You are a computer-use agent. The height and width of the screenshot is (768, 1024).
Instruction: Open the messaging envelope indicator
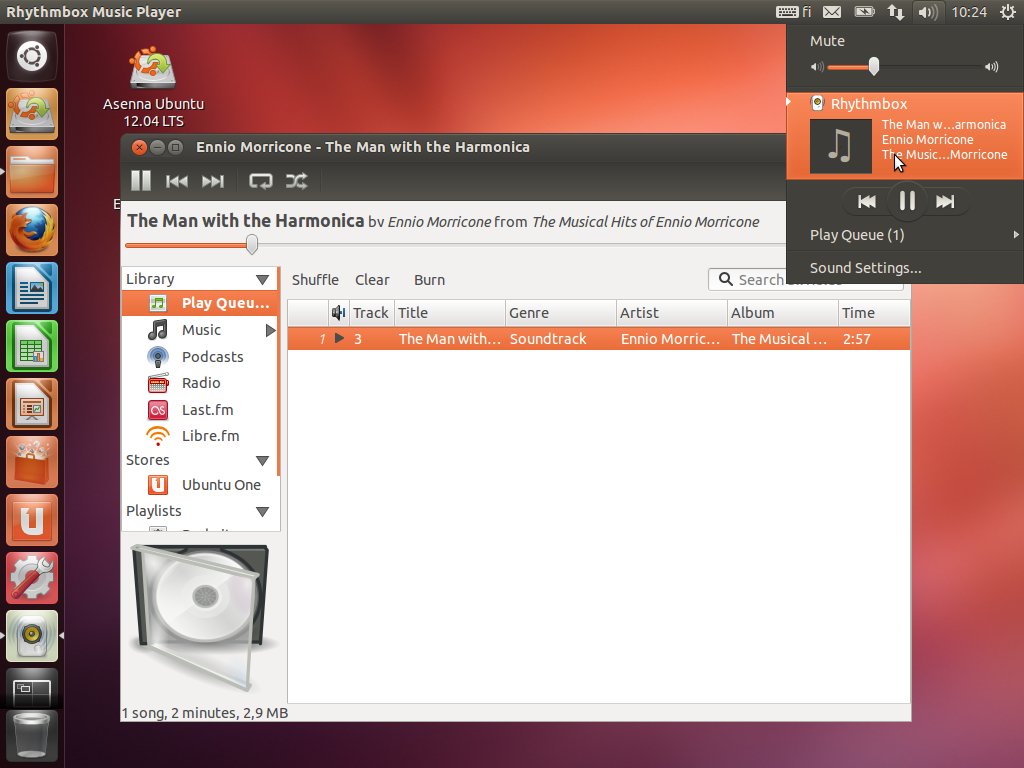[831, 12]
